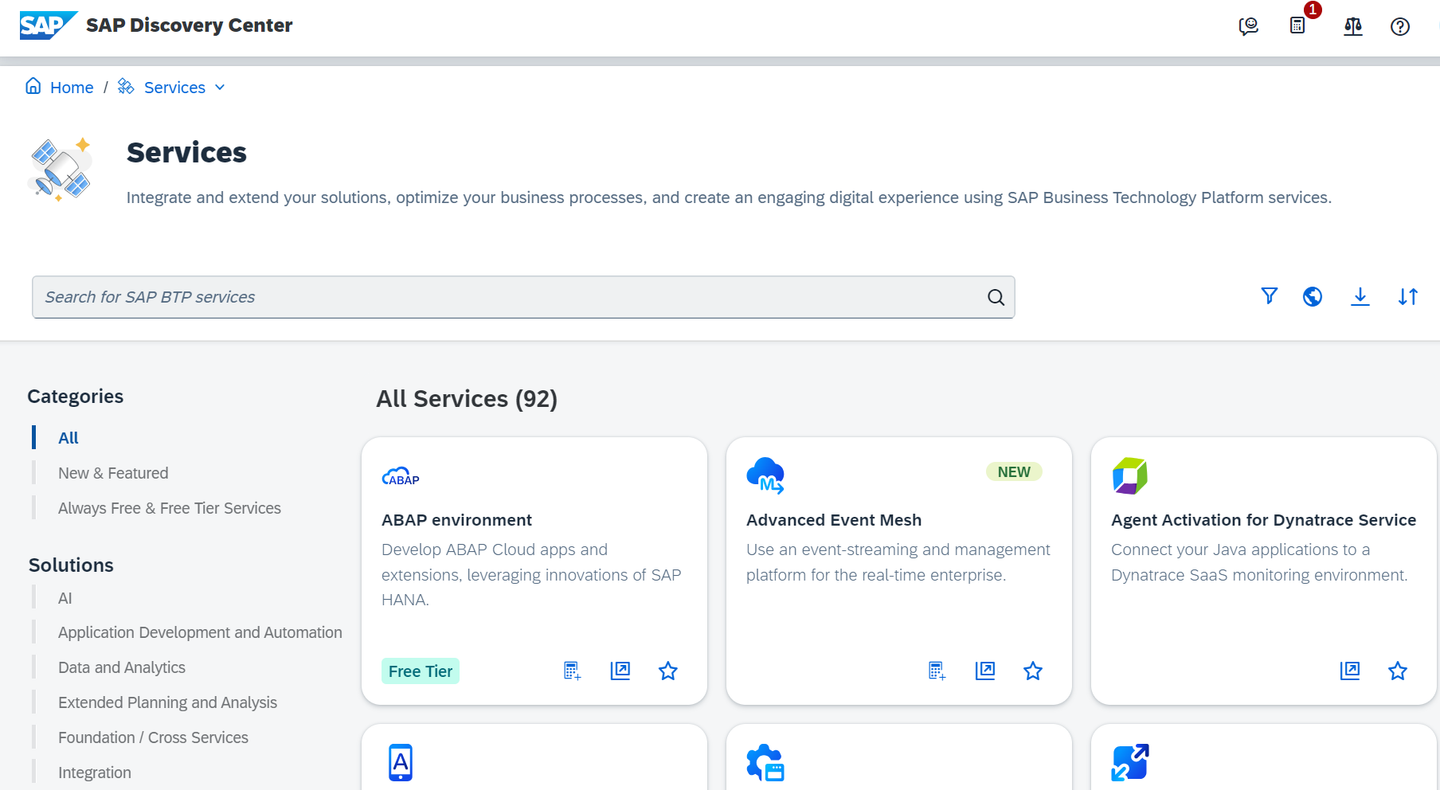Click the Home breadcrumb link
Viewport: 1440px width, 790px height.
(72, 88)
